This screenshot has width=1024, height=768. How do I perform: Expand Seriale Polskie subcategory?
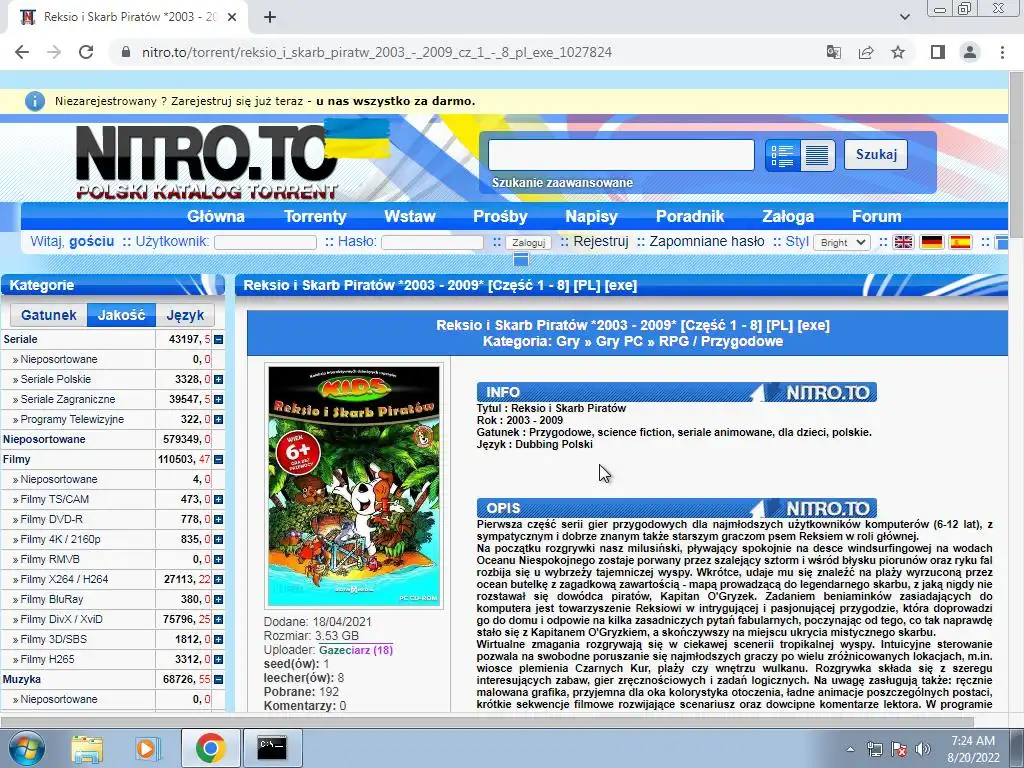pos(218,379)
